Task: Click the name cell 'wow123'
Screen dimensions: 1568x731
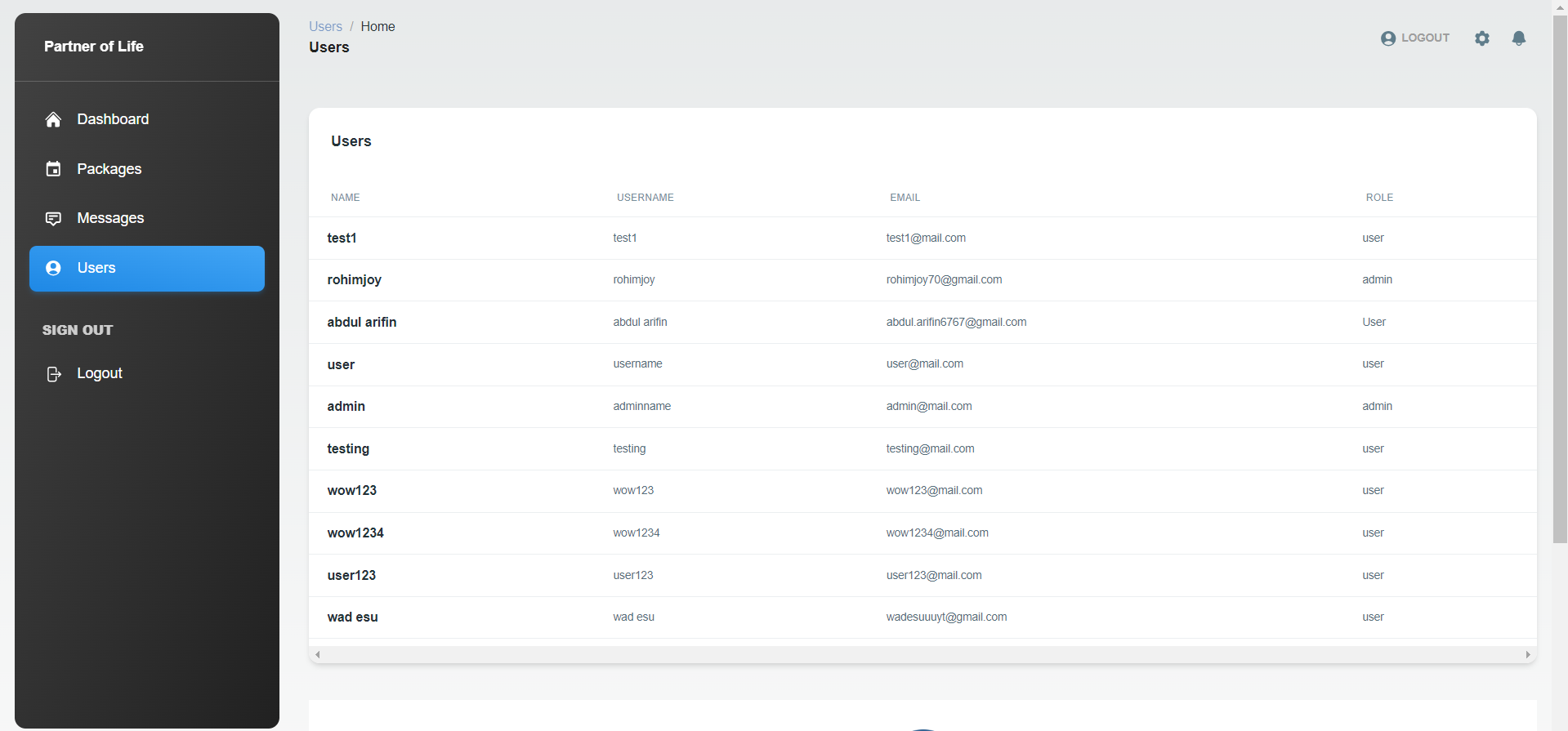Action: click(351, 490)
